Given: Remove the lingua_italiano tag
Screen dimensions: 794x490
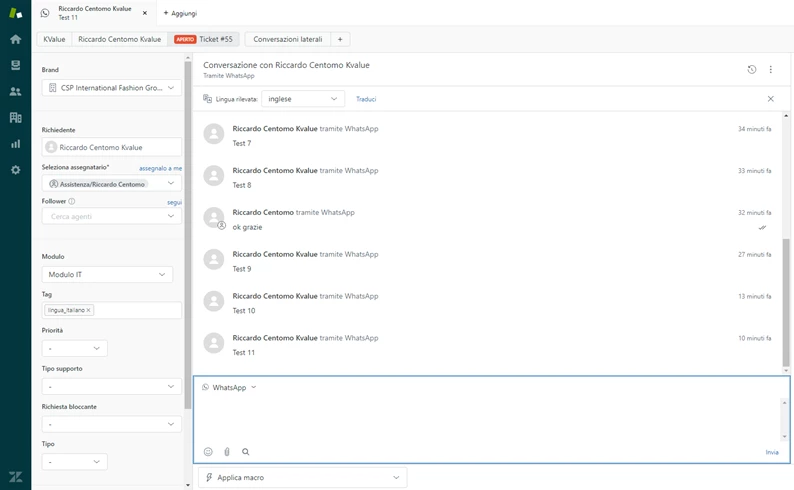Looking at the screenshot, I should pyautogui.click(x=88, y=310).
